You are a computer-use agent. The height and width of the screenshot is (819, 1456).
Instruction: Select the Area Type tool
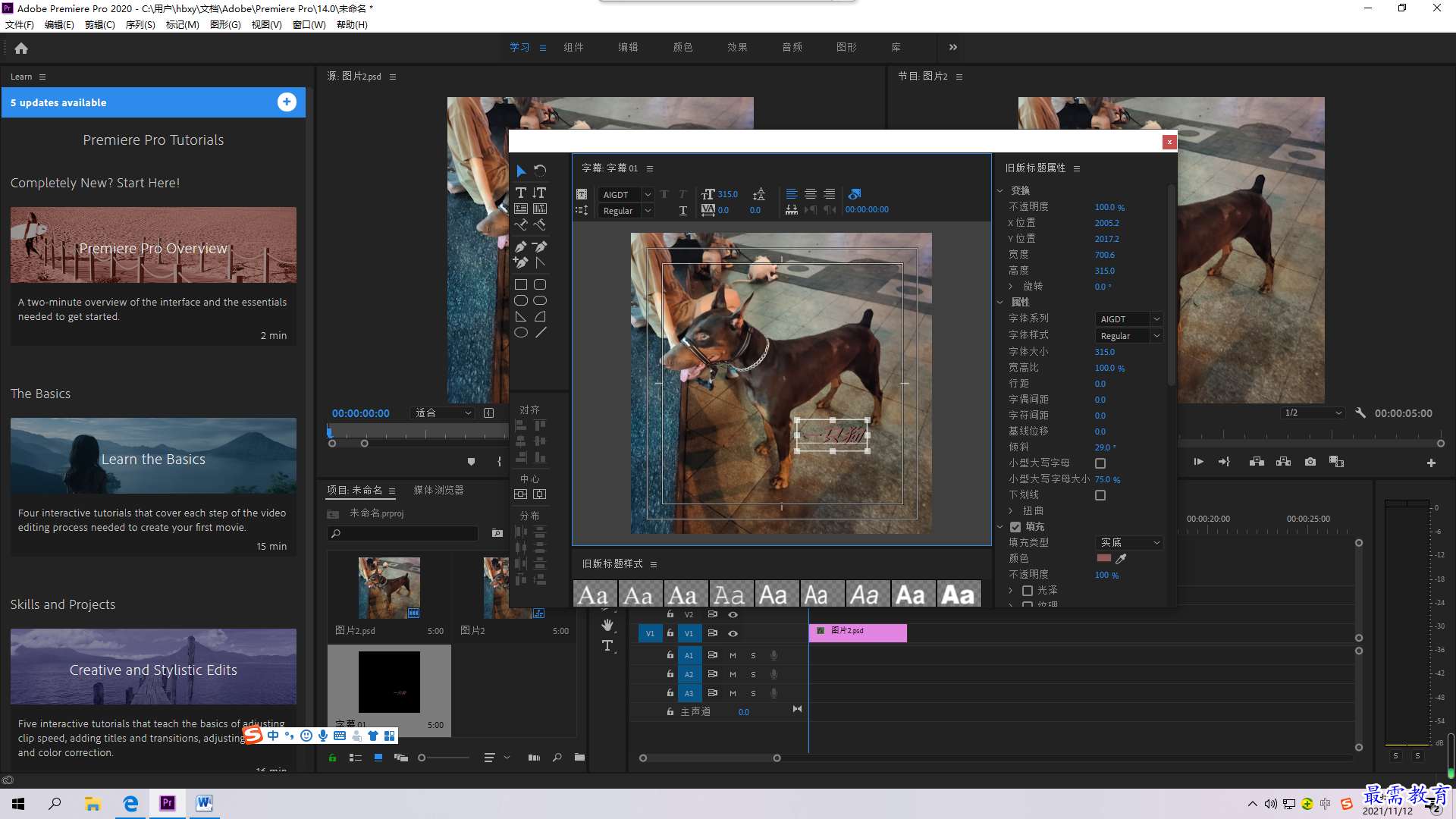(x=521, y=209)
